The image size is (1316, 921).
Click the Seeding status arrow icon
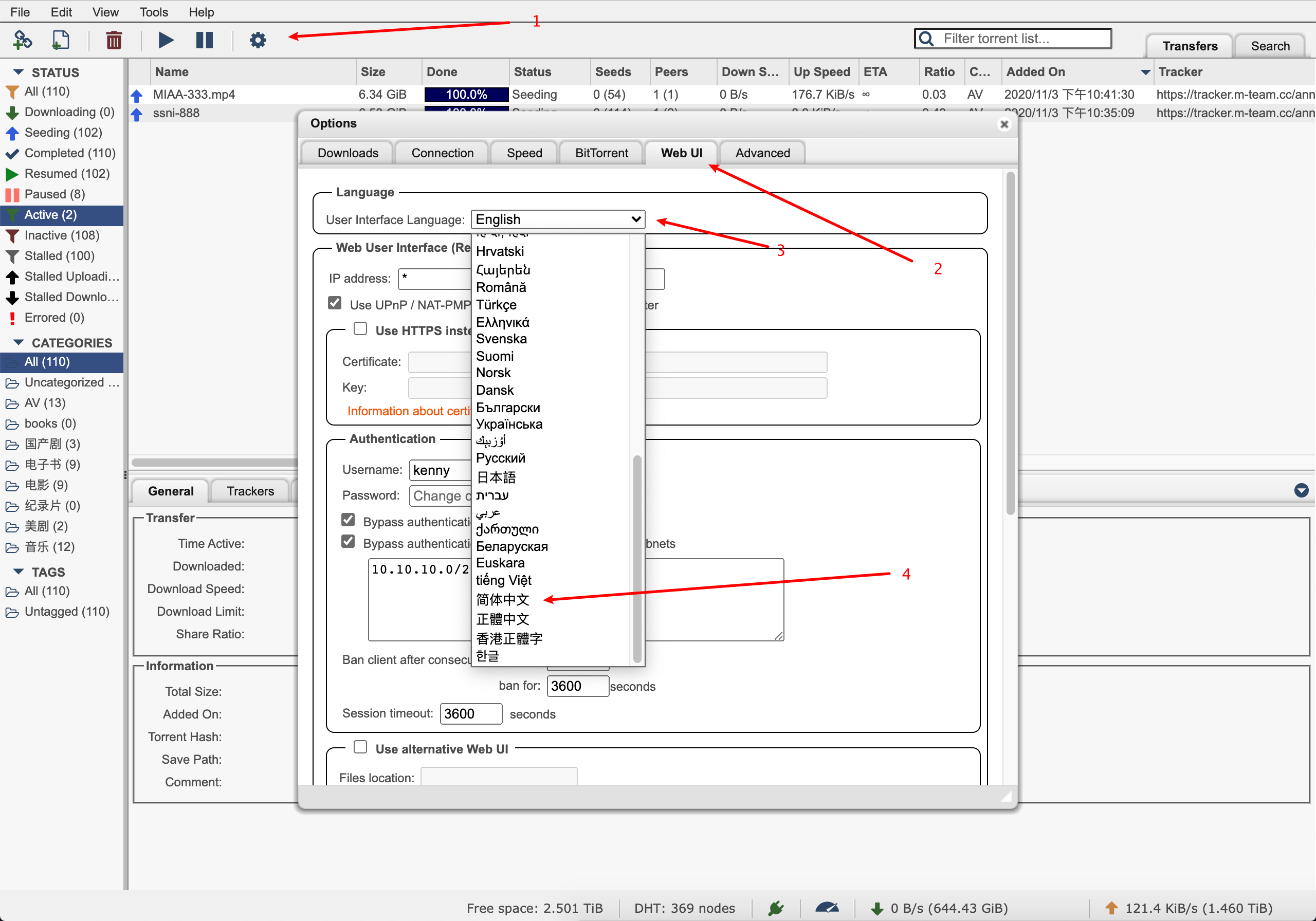[12, 133]
